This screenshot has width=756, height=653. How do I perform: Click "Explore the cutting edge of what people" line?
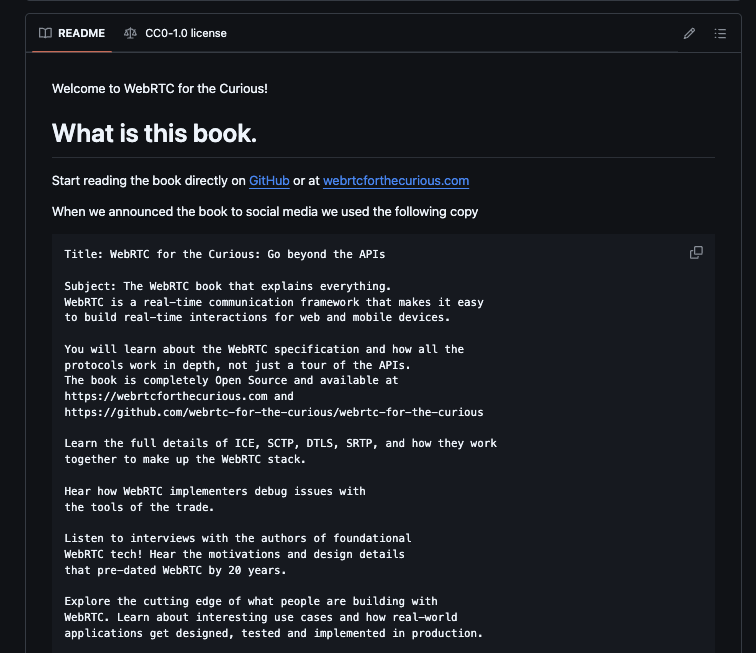pyautogui.click(x=251, y=601)
